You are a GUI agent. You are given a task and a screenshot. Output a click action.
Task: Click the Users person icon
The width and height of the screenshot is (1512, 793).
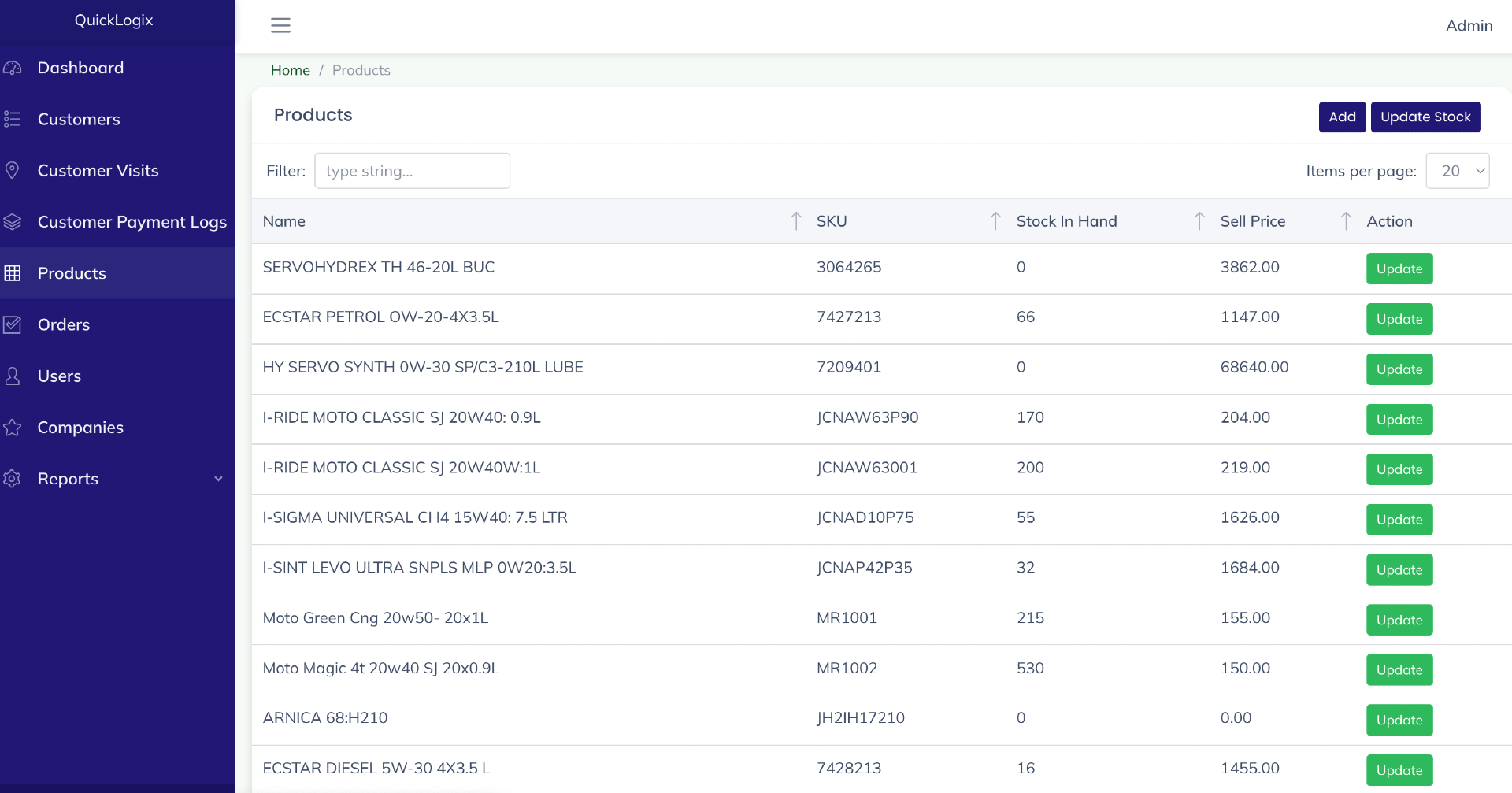(x=13, y=376)
